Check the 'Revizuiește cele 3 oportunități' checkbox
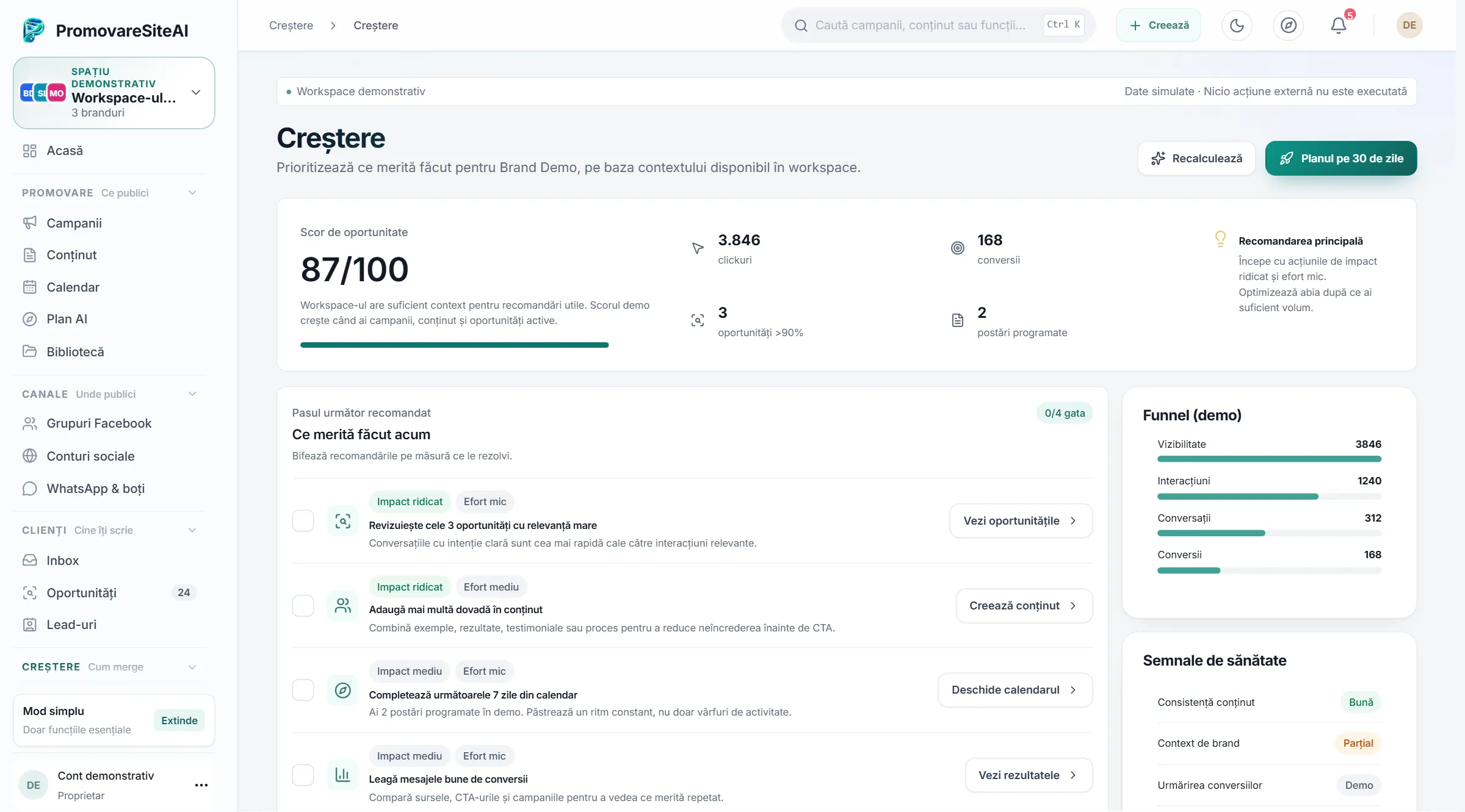 (x=303, y=520)
